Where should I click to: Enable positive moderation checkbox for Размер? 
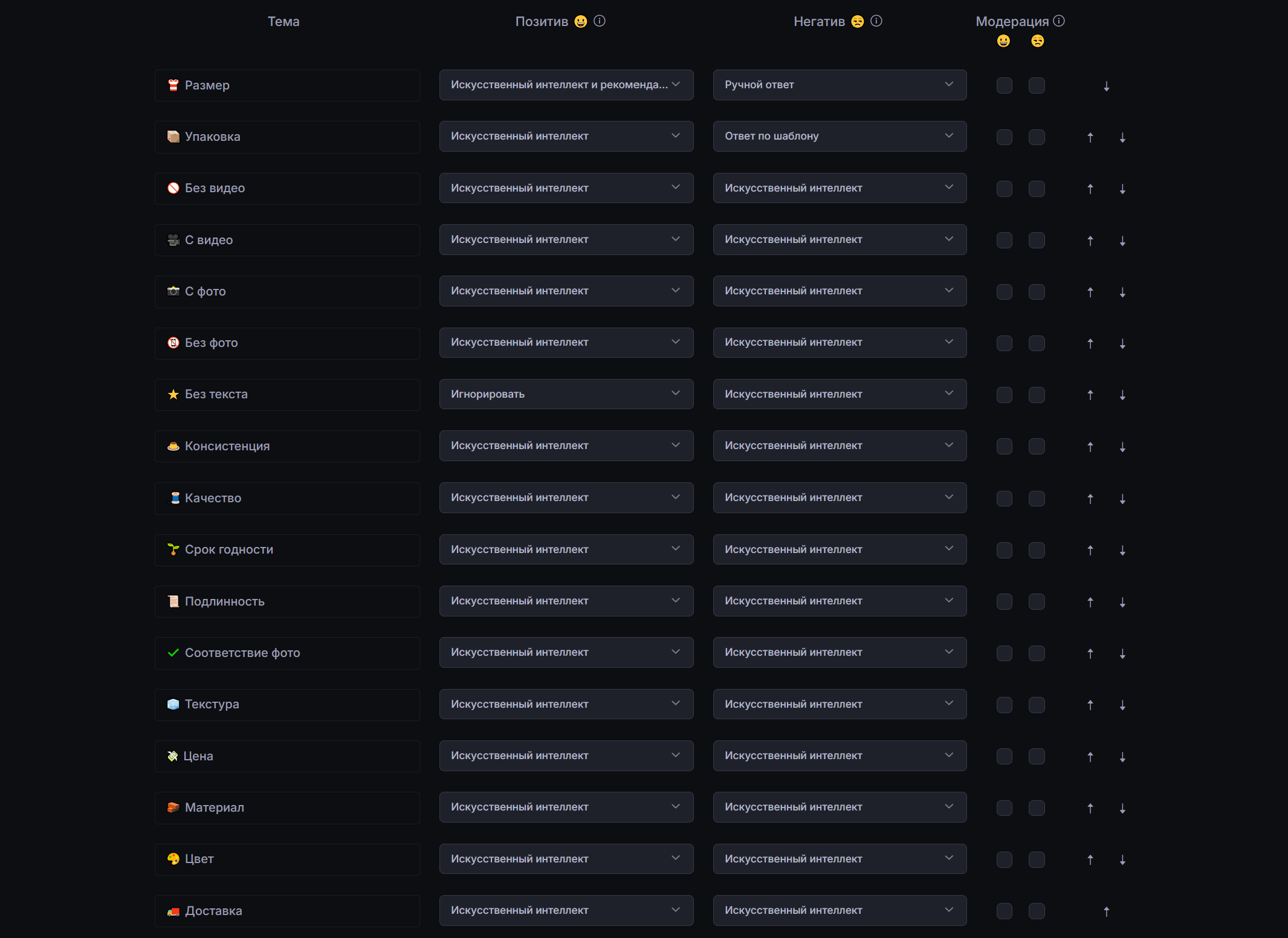pos(1004,86)
